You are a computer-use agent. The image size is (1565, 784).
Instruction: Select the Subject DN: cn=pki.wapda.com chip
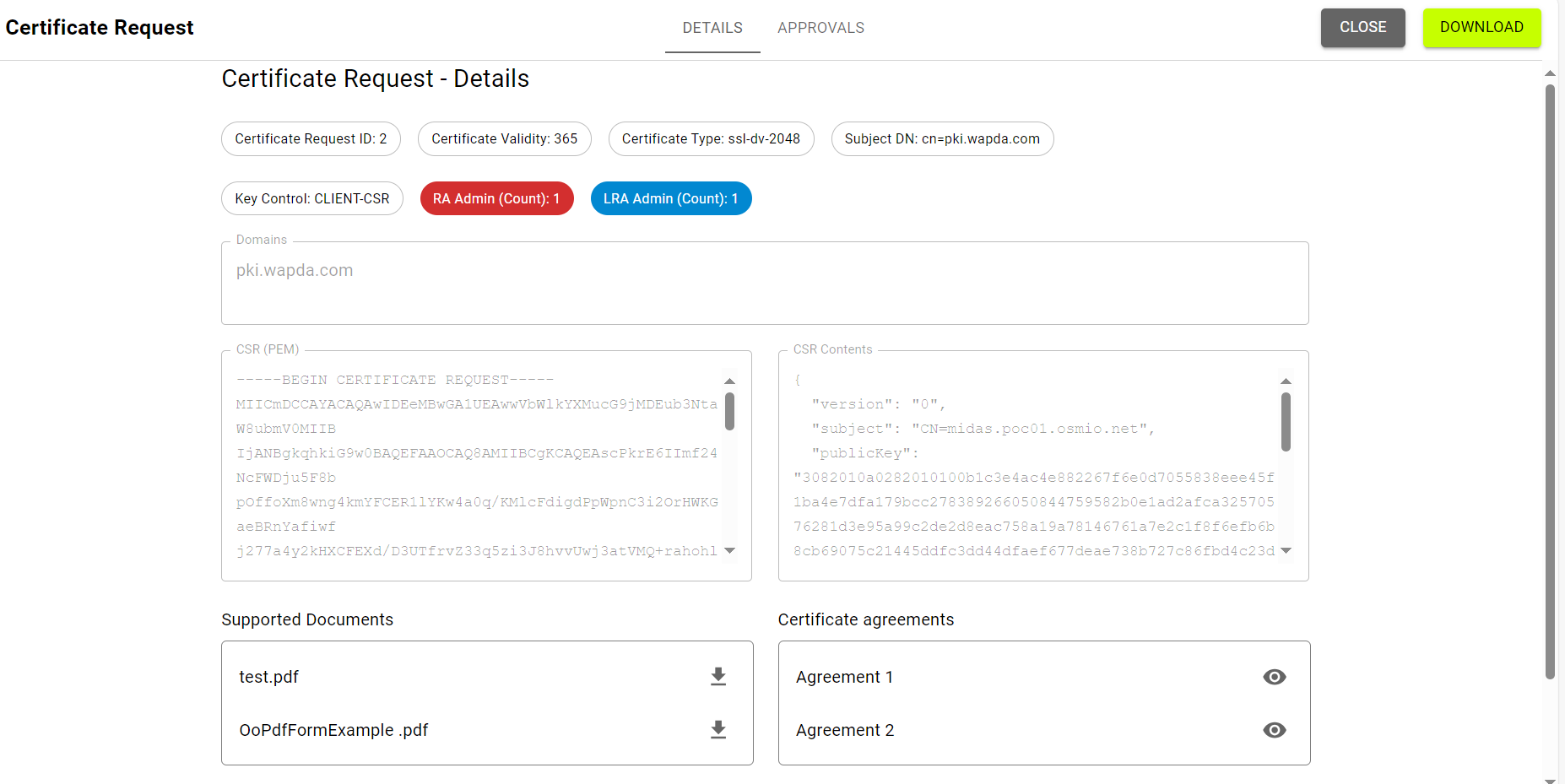pyautogui.click(x=942, y=138)
